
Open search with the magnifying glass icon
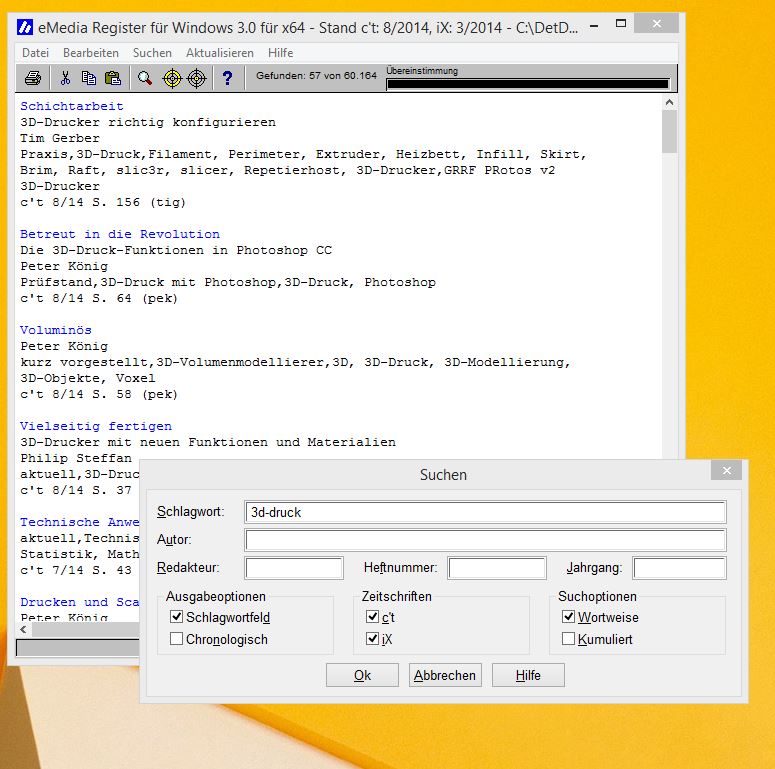145,78
